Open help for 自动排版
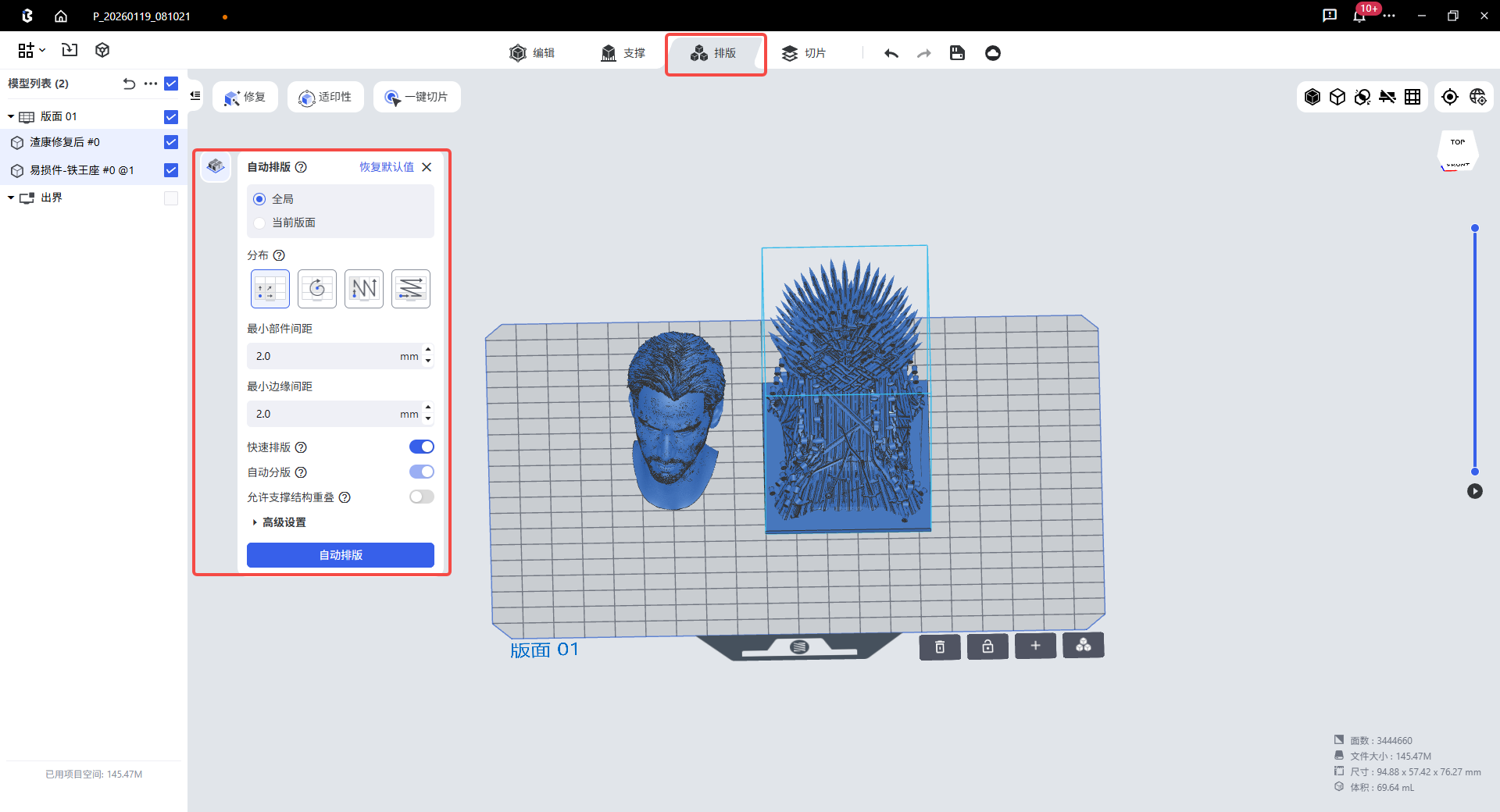1500x812 pixels. [x=301, y=167]
